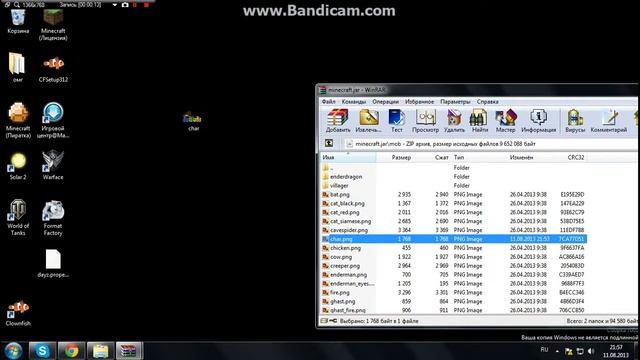Viewport: 640px width, 360px height.
Task: Select the bat.png file
Action: point(454,195)
